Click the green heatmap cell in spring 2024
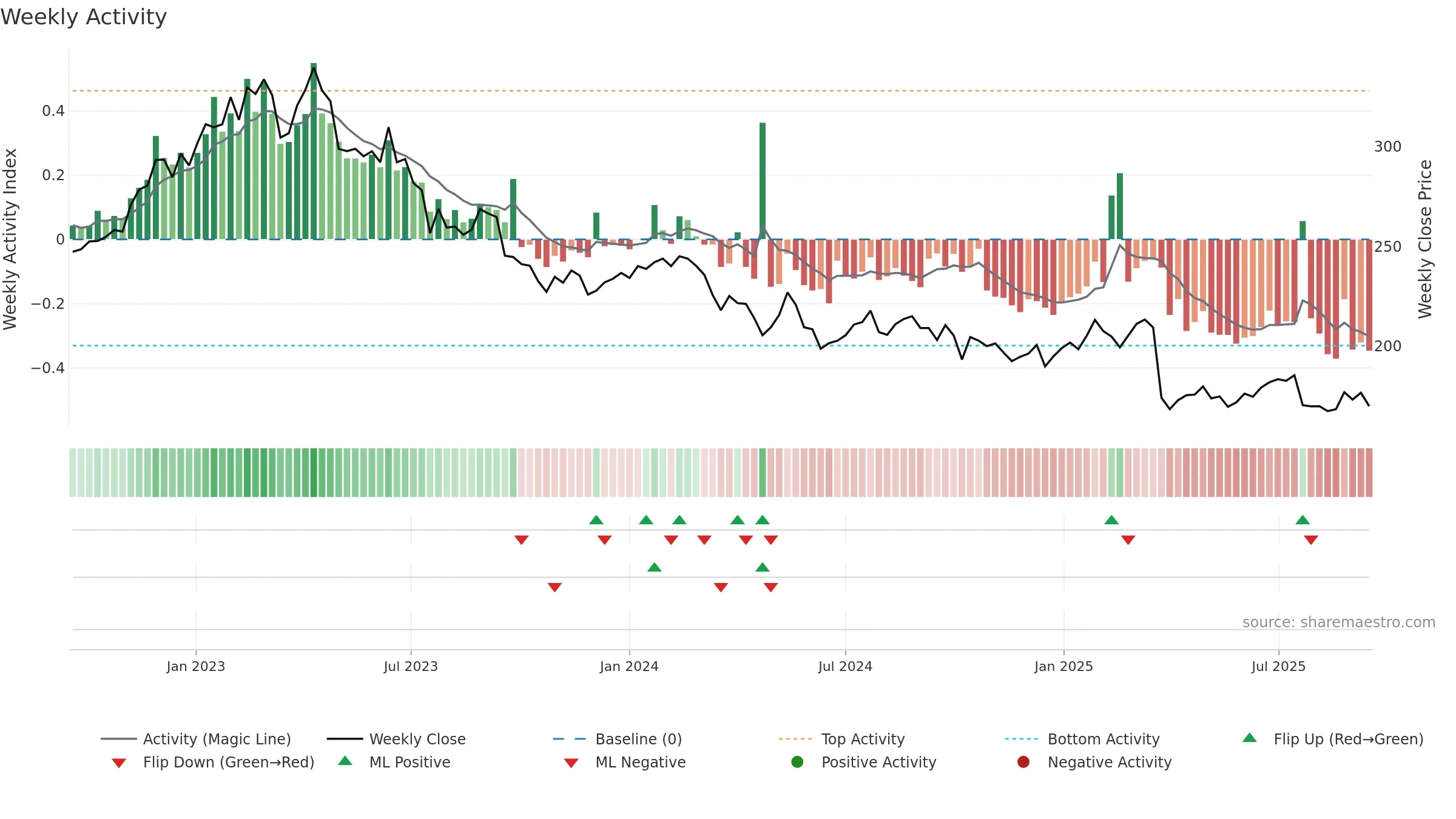1456x819 pixels. click(x=763, y=473)
